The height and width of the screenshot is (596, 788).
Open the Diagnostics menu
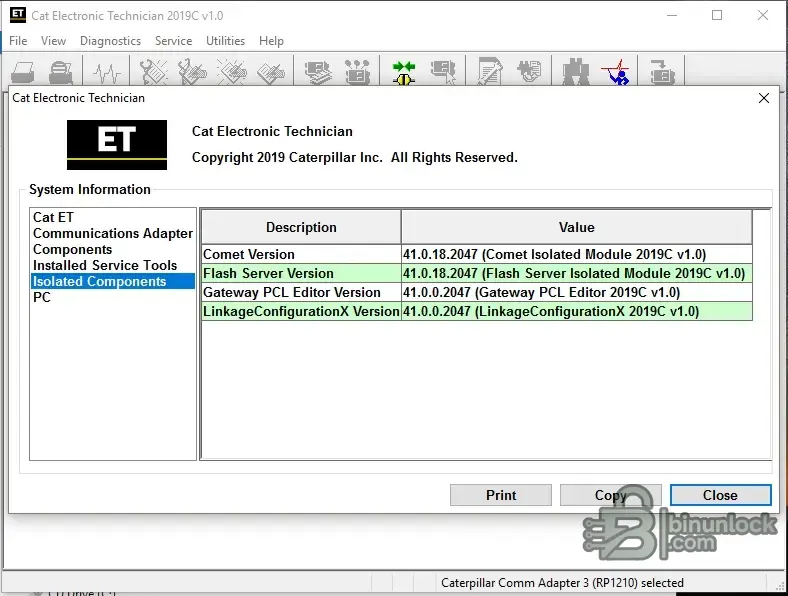111,41
